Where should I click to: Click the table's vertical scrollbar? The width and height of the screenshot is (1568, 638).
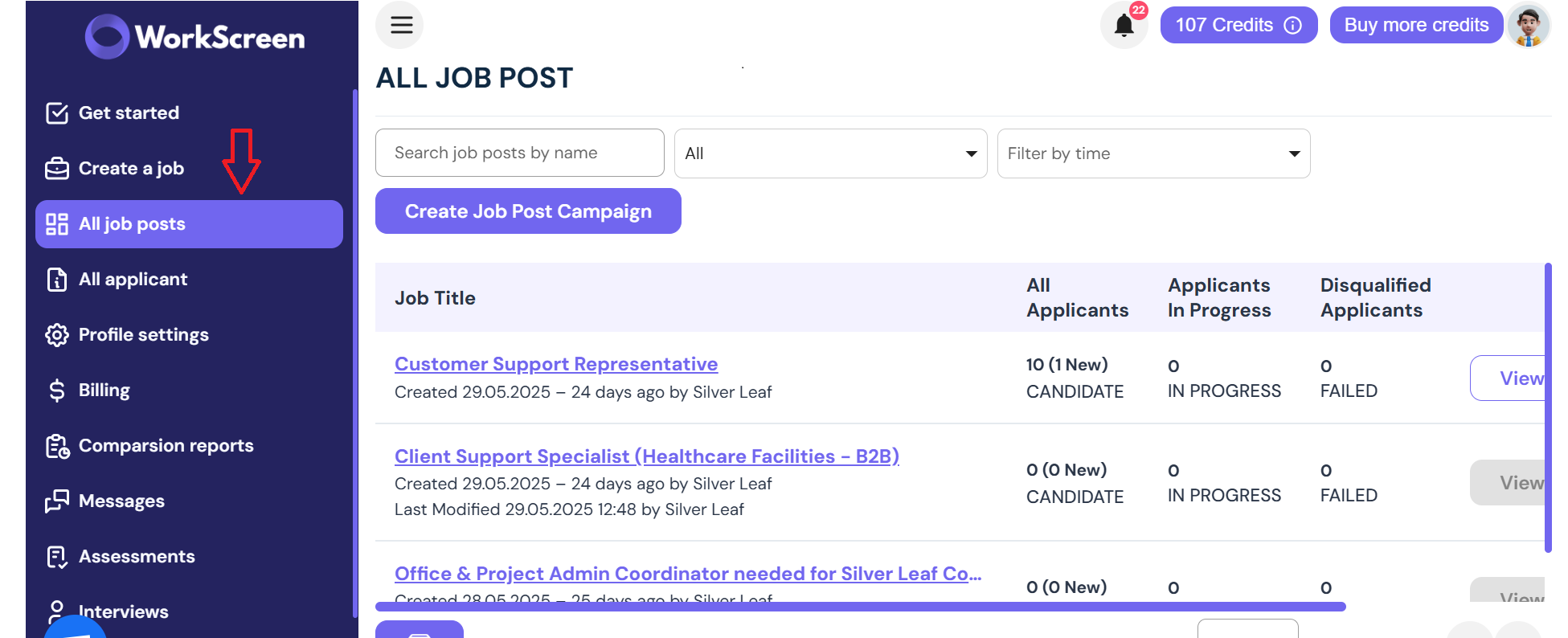(x=1548, y=407)
